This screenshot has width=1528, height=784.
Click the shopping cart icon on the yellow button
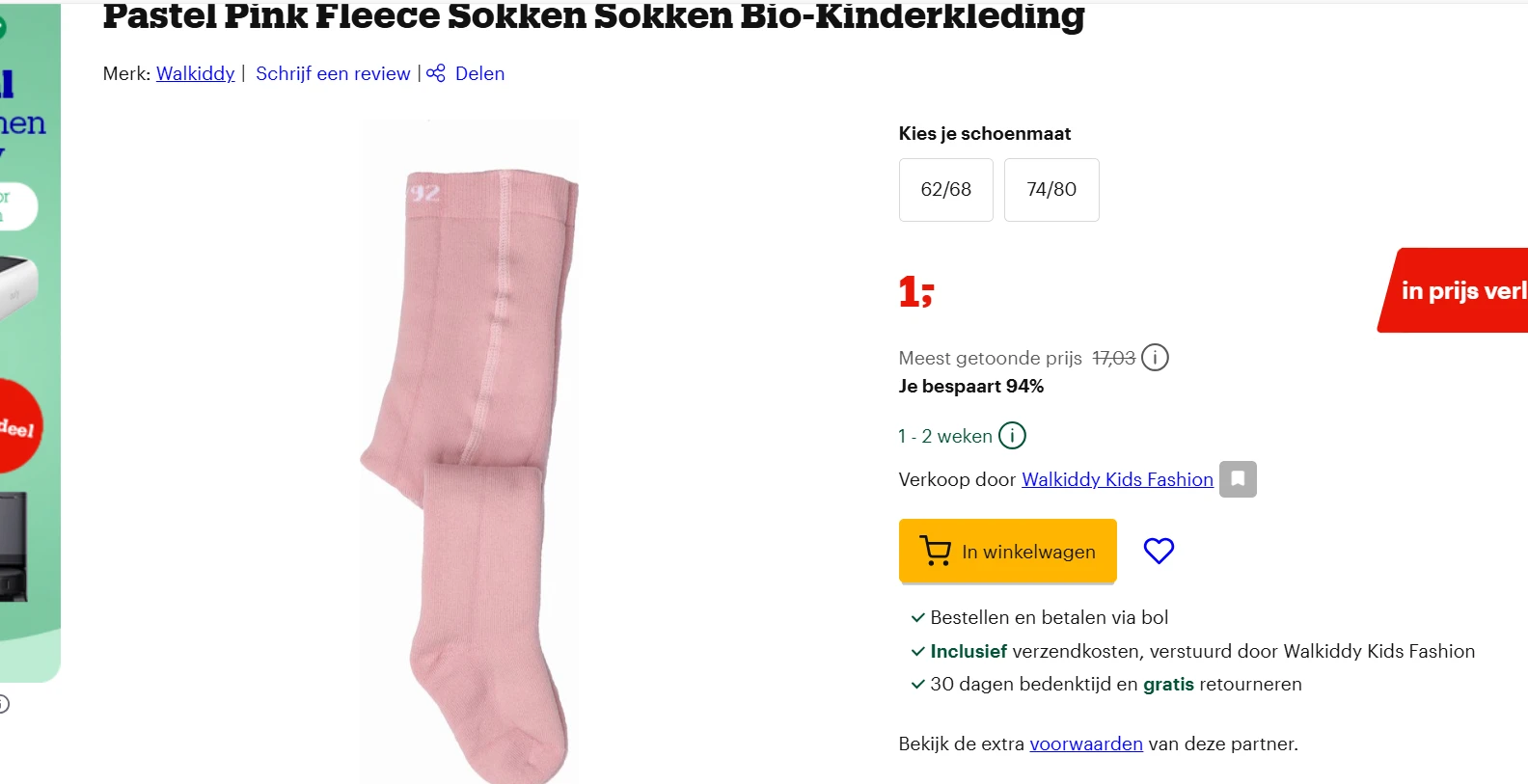coord(933,550)
